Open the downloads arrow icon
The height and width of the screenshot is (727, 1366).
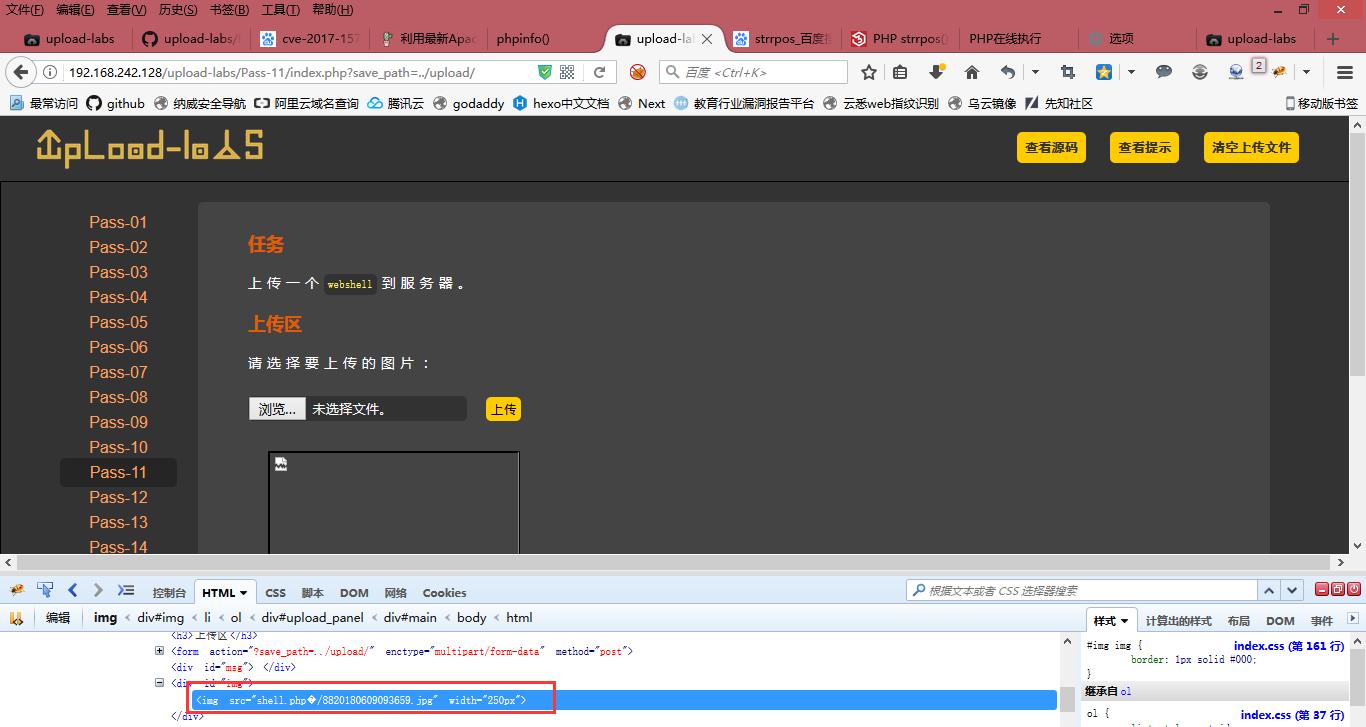point(936,72)
